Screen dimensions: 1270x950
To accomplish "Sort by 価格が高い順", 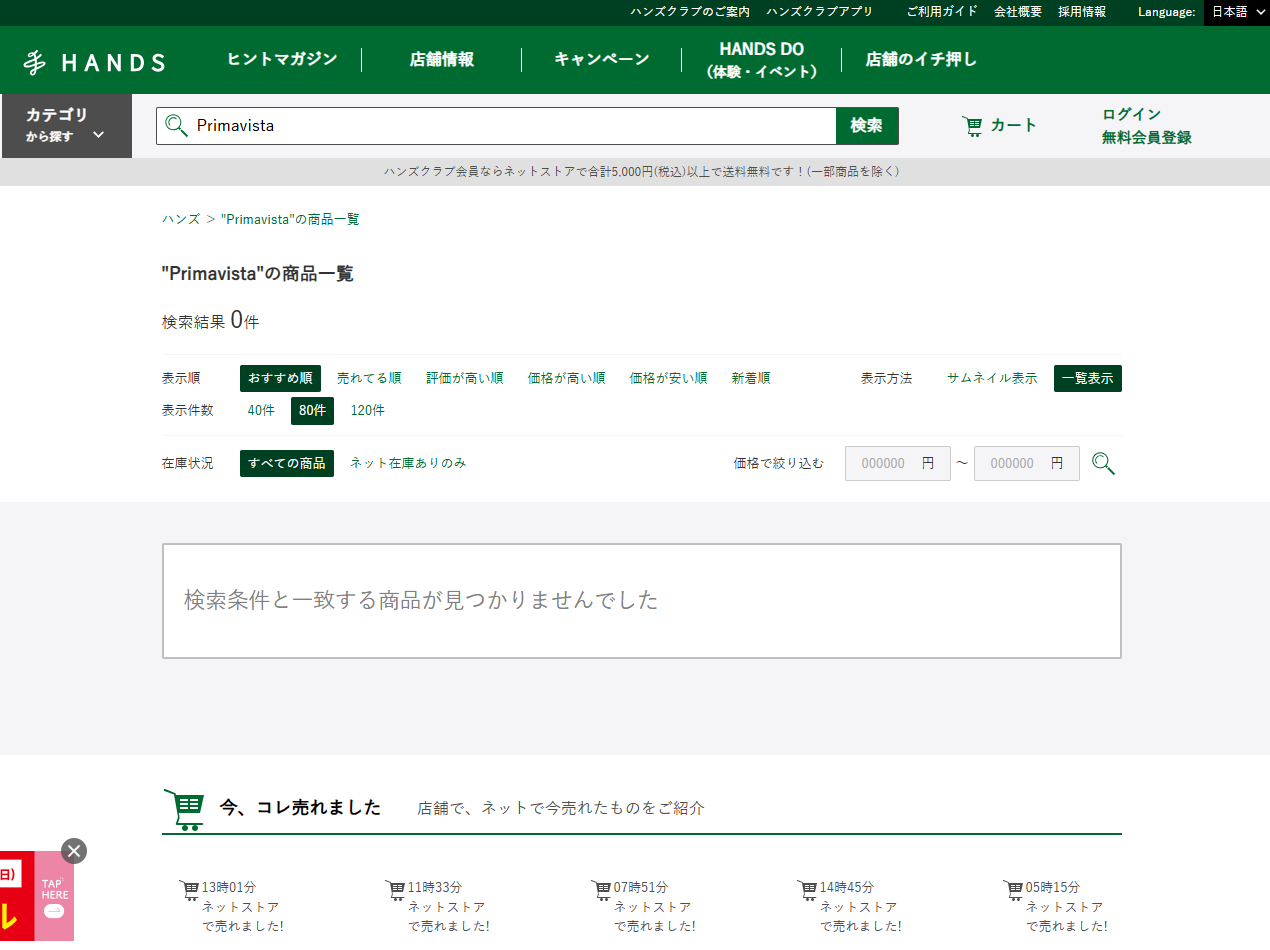I will tap(567, 378).
